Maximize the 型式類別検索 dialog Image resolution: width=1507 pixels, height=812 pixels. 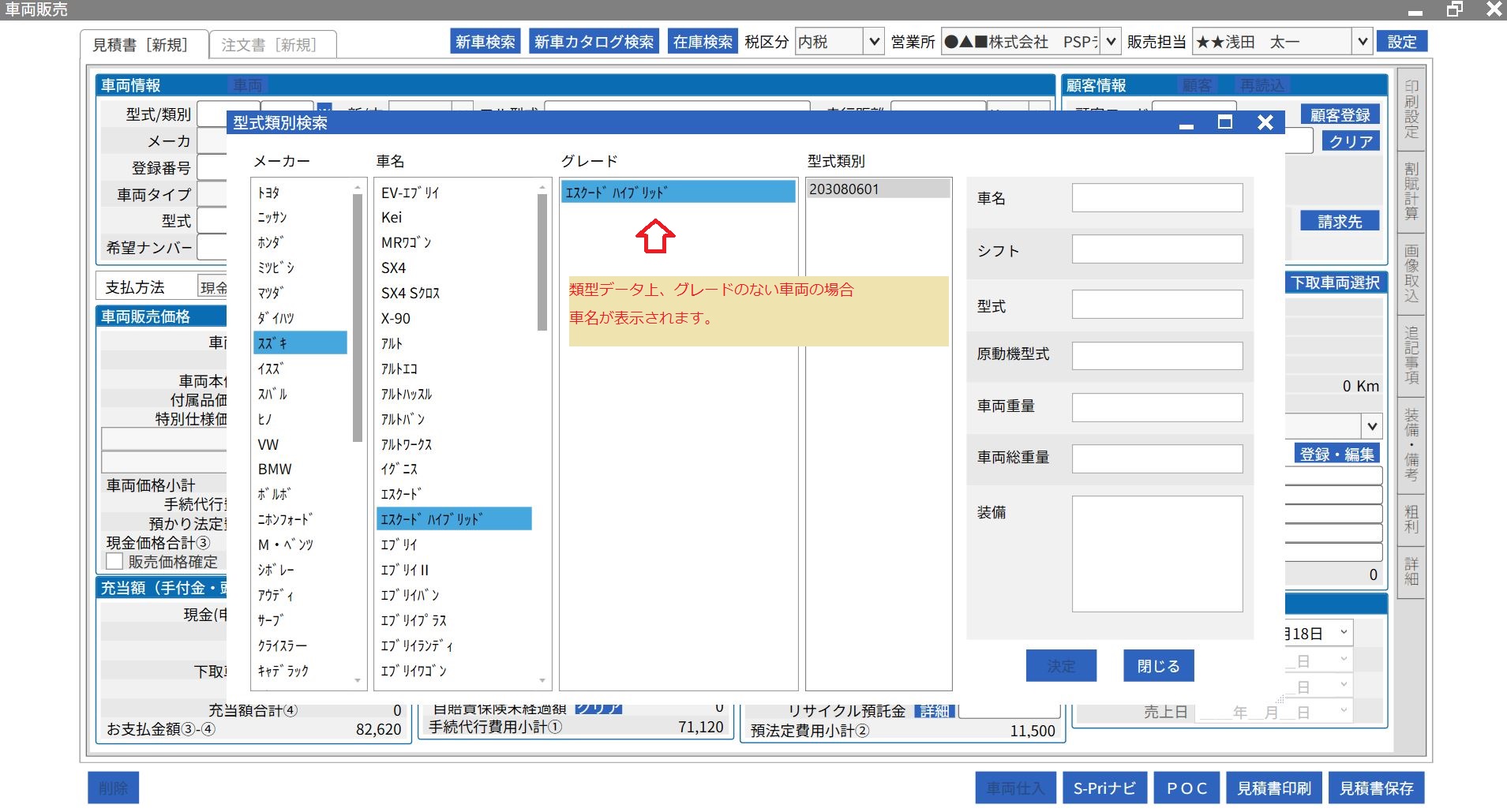point(1224,122)
